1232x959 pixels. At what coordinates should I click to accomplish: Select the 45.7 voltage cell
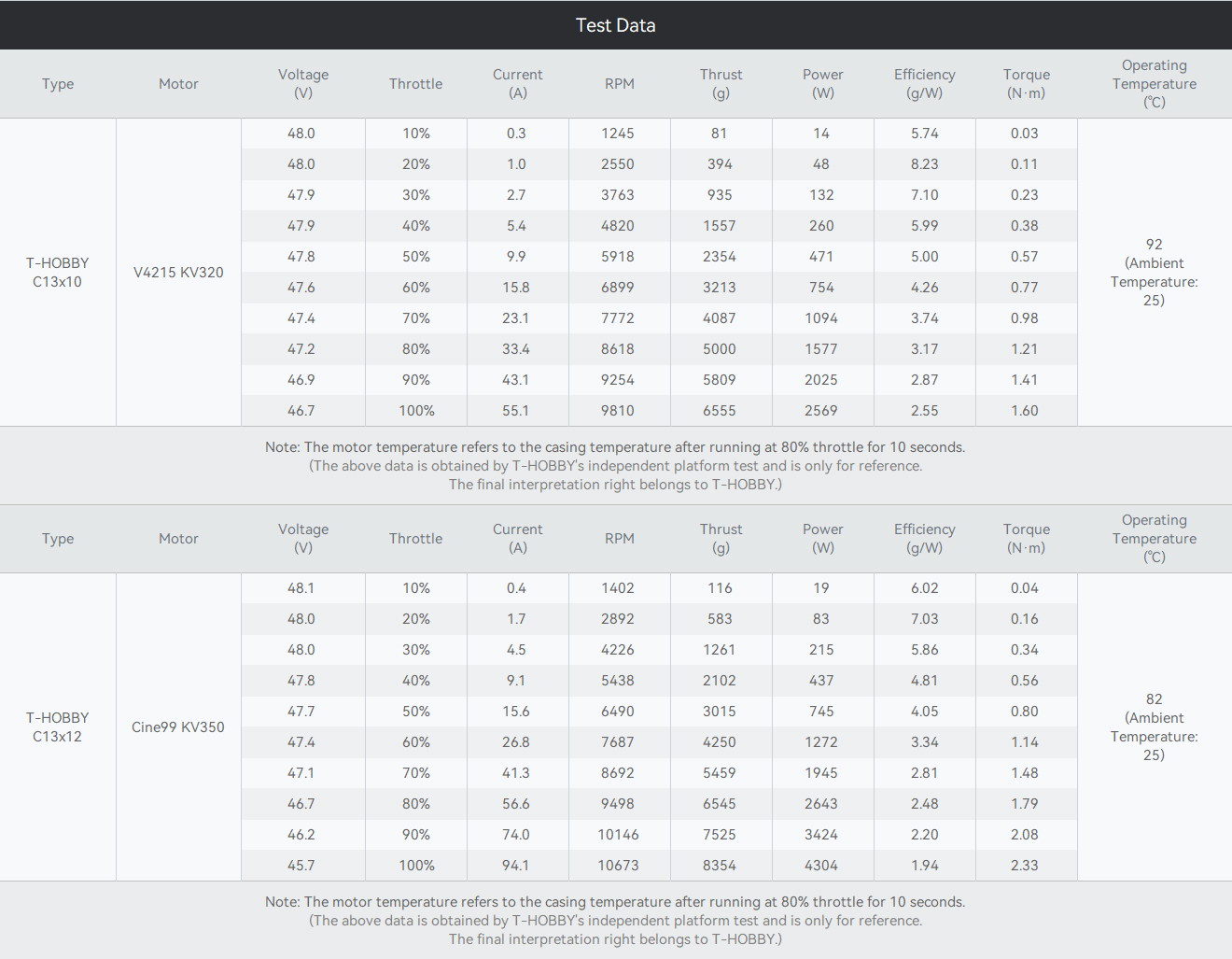[301, 866]
